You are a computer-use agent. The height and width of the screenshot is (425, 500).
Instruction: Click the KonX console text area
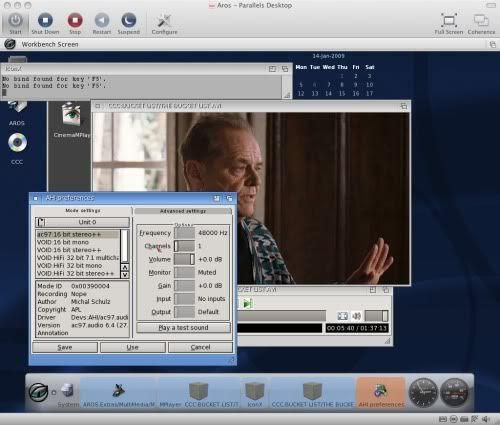(x=142, y=86)
